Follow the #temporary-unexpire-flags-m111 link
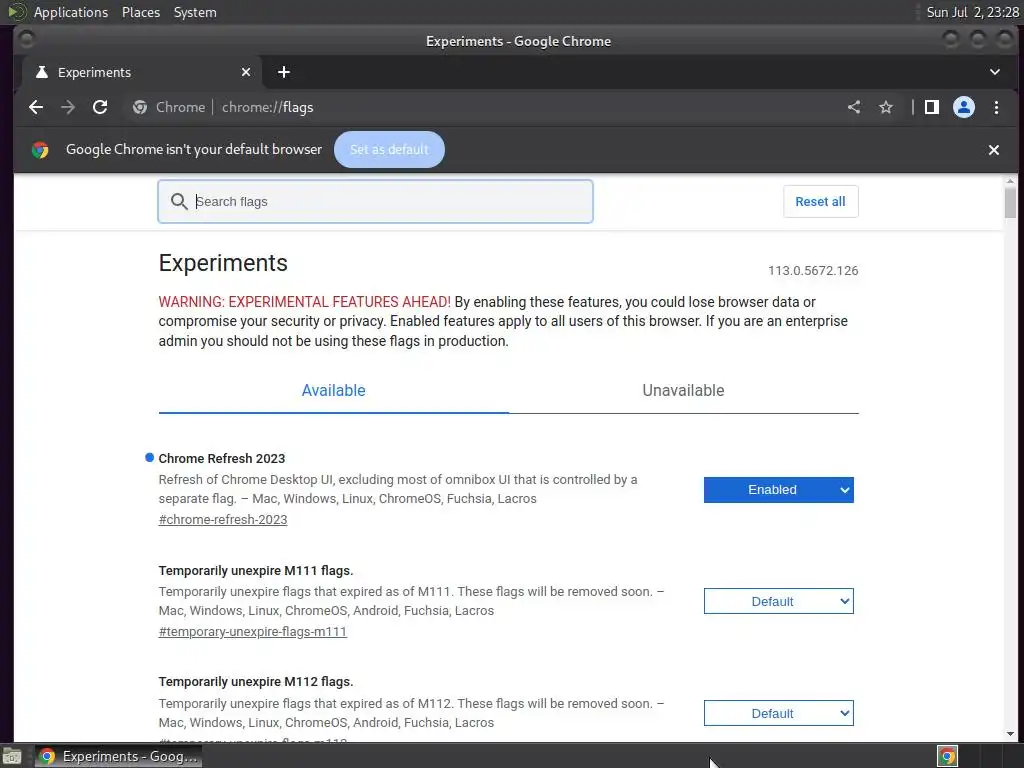The image size is (1024, 768). pyautogui.click(x=253, y=632)
